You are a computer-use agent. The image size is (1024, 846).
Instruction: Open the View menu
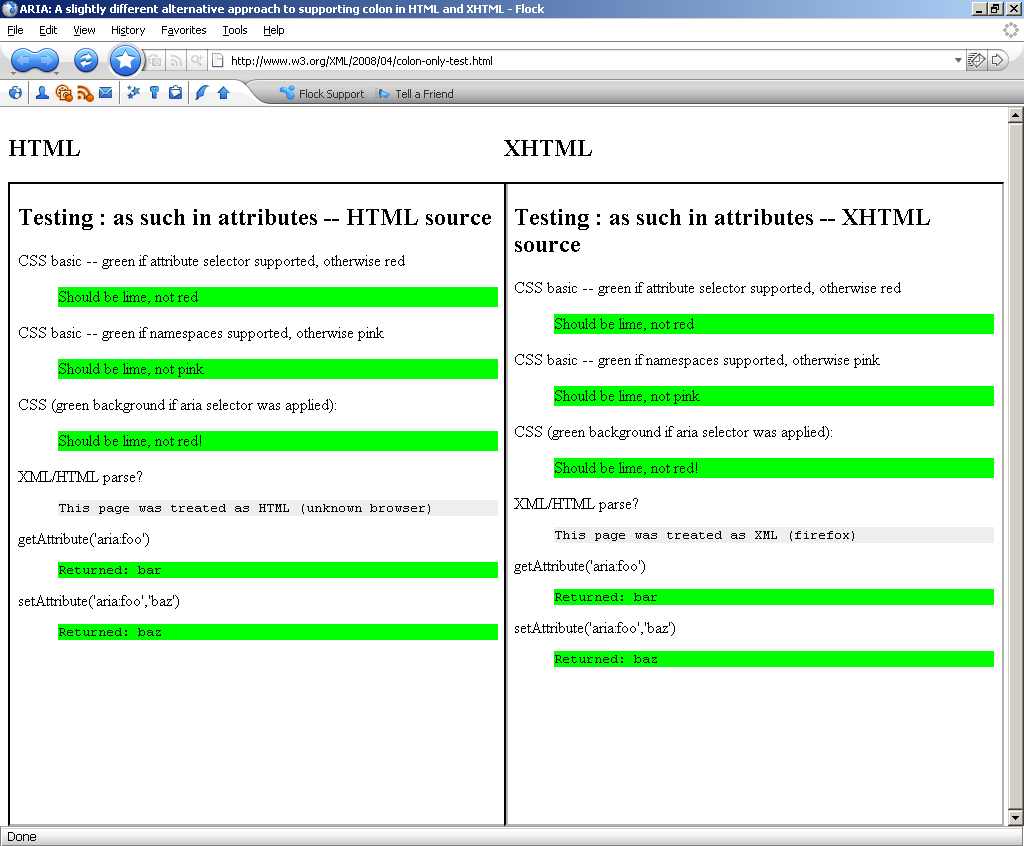point(84,30)
